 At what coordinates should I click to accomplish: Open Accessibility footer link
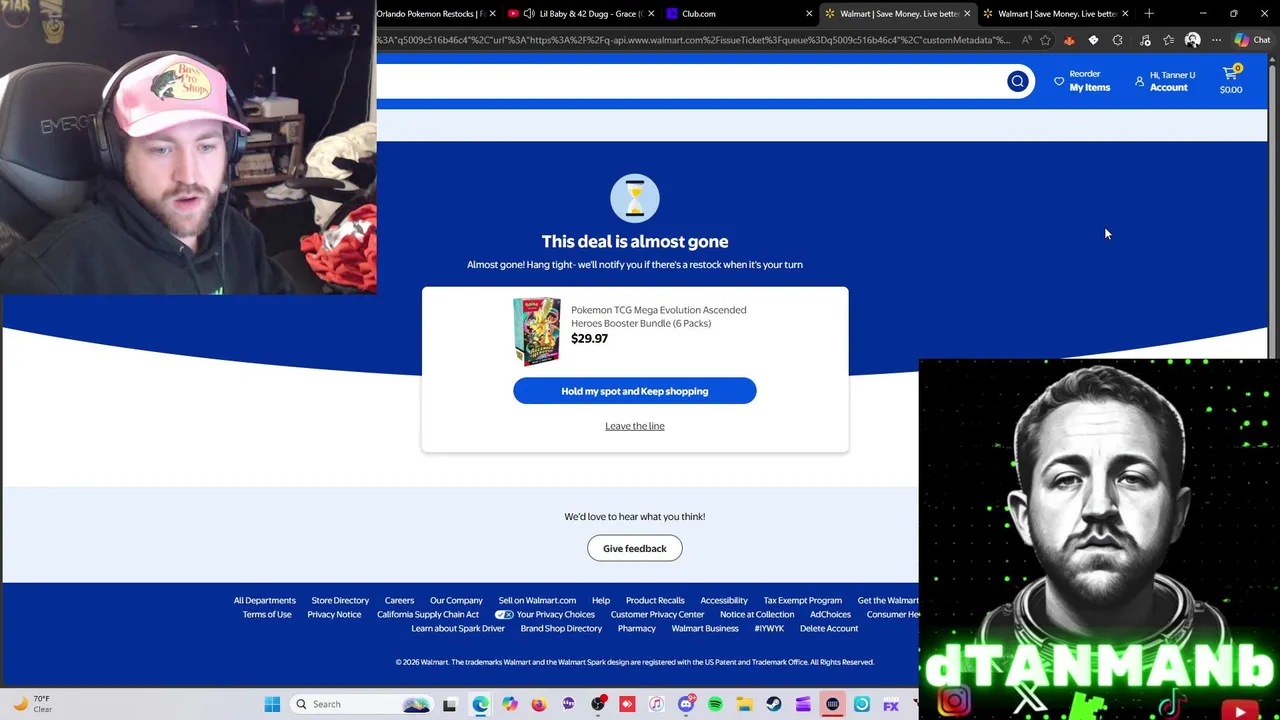(x=724, y=601)
